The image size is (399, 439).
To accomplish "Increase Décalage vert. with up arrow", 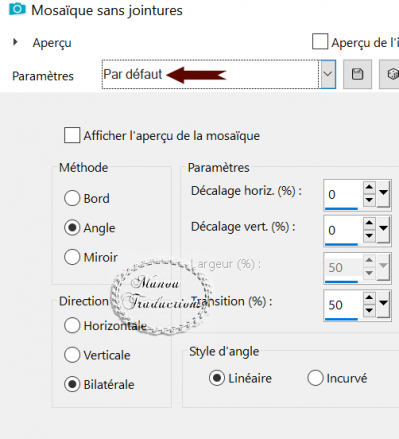I will (369, 223).
